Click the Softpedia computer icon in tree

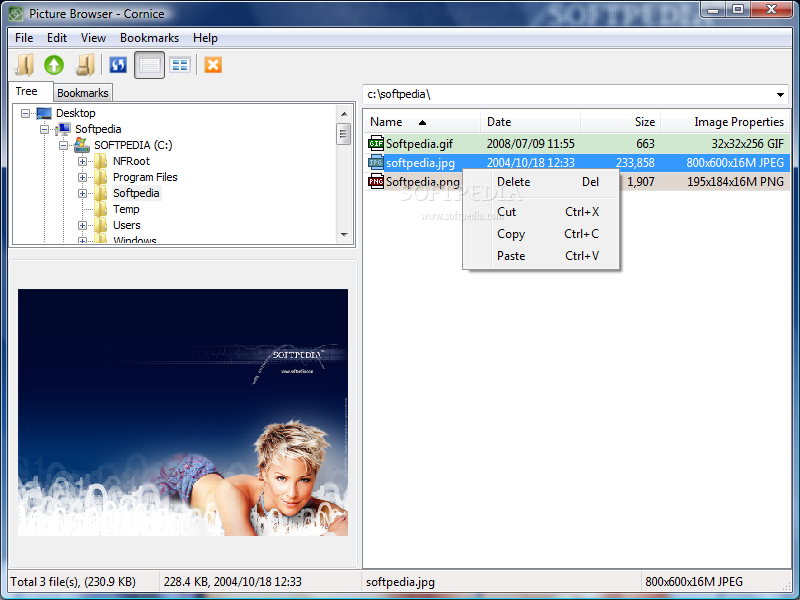point(63,129)
